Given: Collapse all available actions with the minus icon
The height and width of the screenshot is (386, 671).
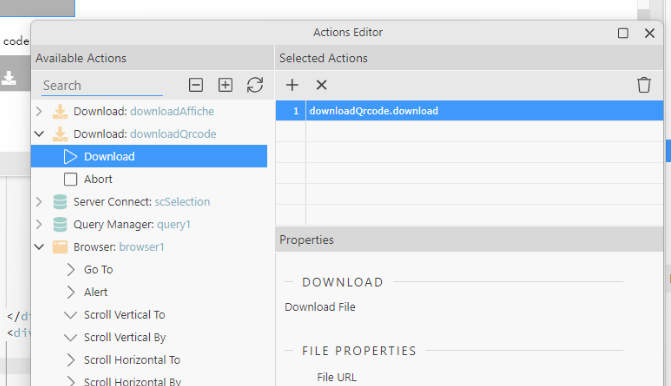Looking at the screenshot, I should [196, 85].
